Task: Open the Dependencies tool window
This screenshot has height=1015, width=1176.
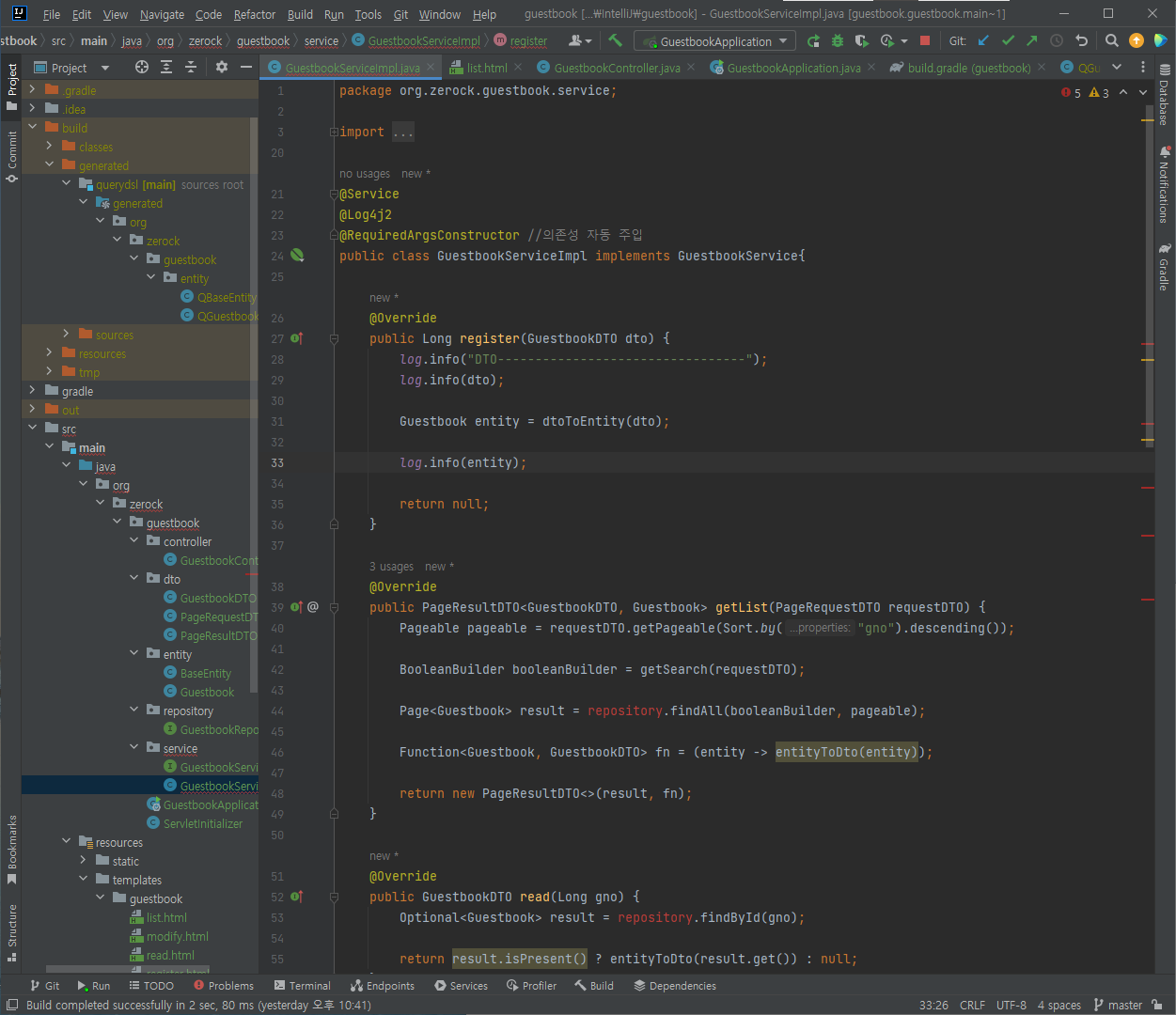Action: point(675,986)
